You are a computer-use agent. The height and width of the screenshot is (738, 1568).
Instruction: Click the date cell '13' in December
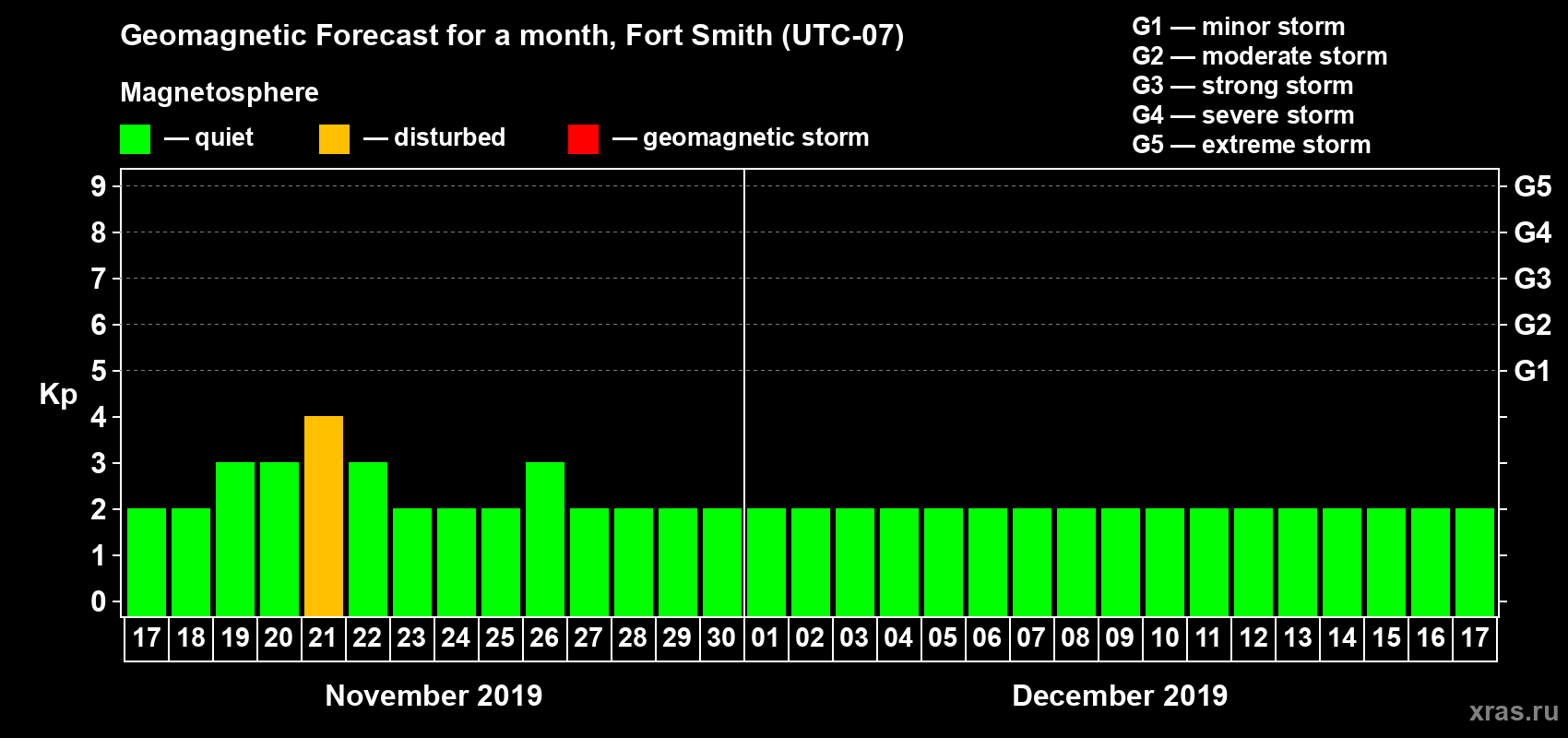pyautogui.click(x=1297, y=638)
